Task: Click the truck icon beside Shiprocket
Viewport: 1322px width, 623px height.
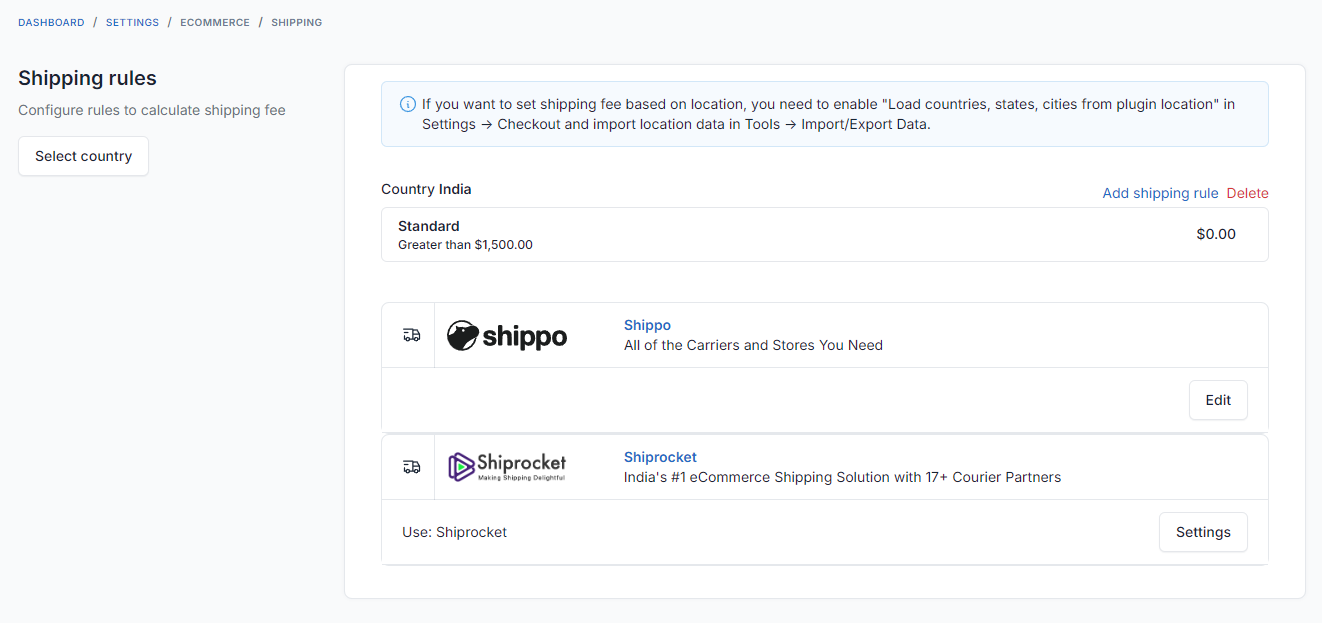Action: pos(411,467)
